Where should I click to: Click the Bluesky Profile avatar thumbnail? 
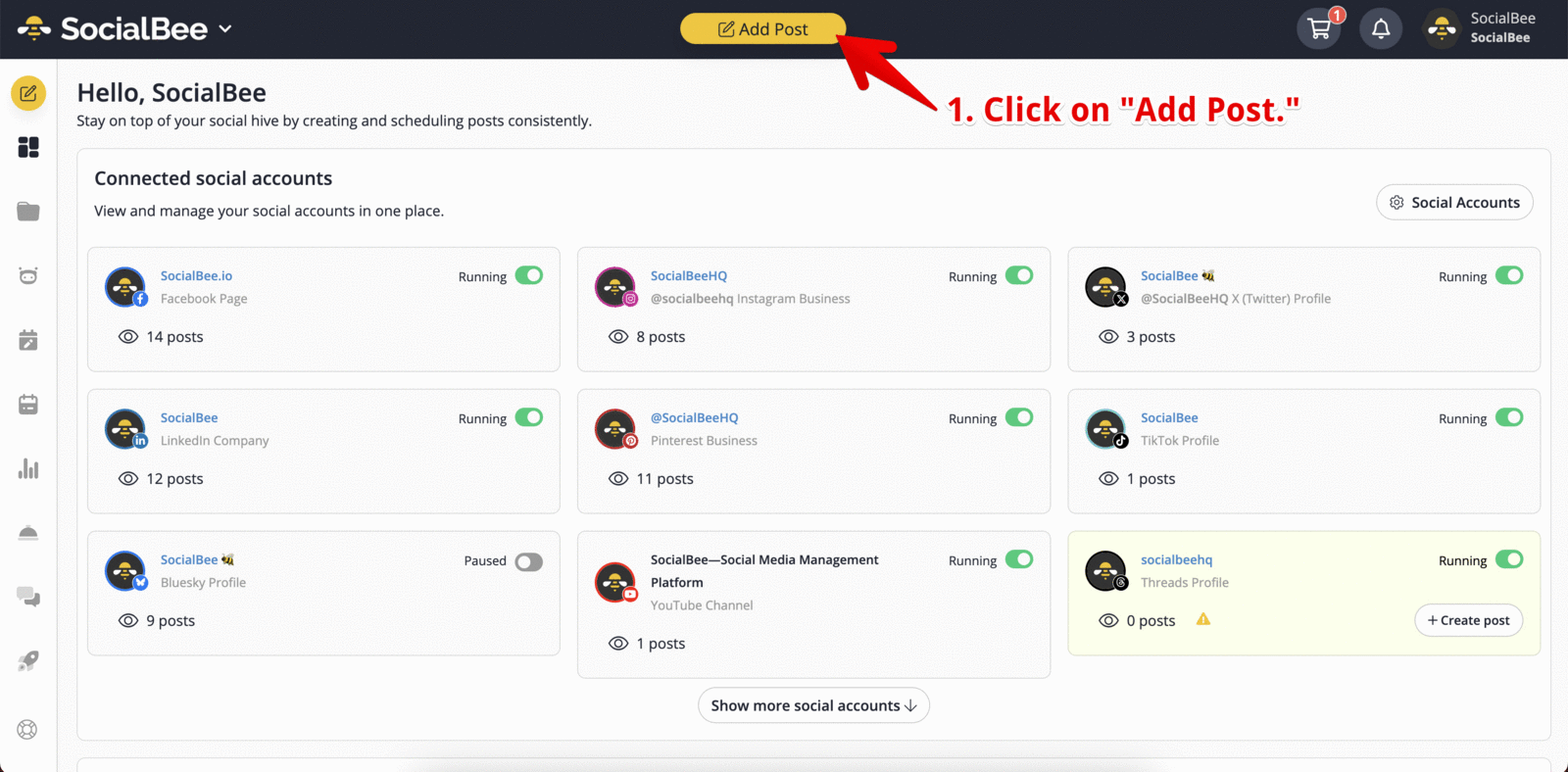[125, 571]
